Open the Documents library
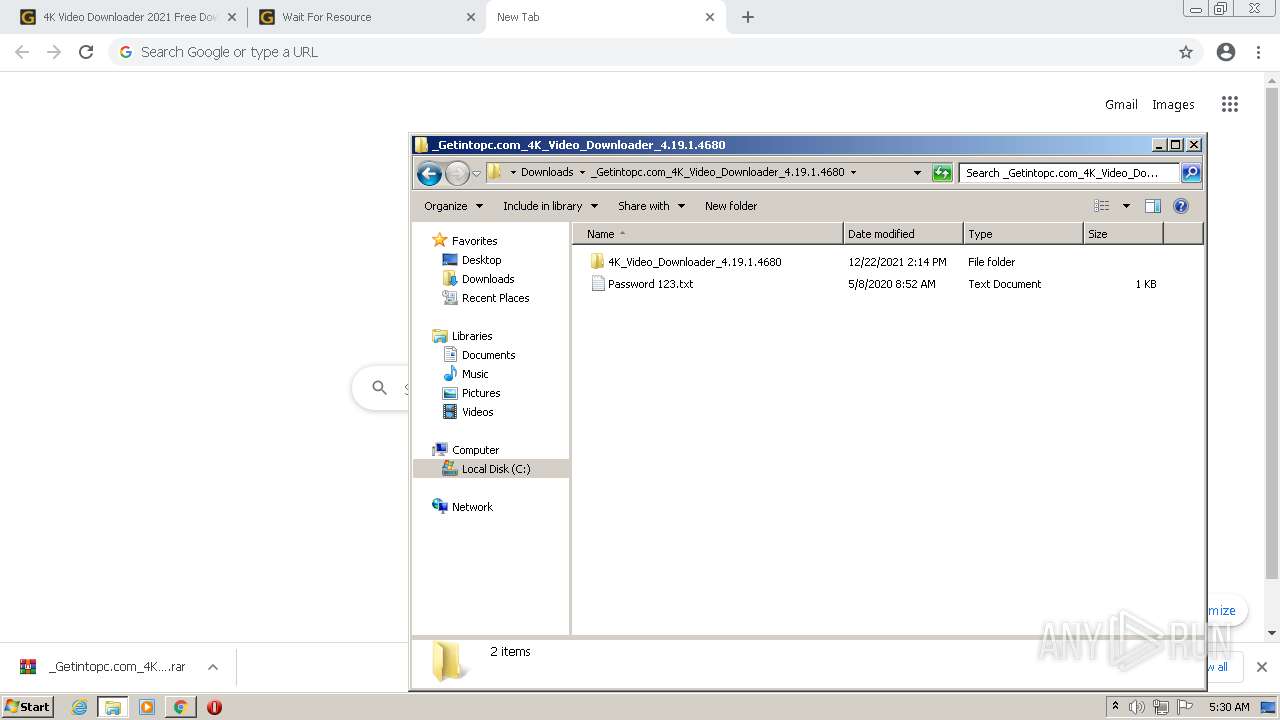The width and height of the screenshot is (1280, 720). 488,355
